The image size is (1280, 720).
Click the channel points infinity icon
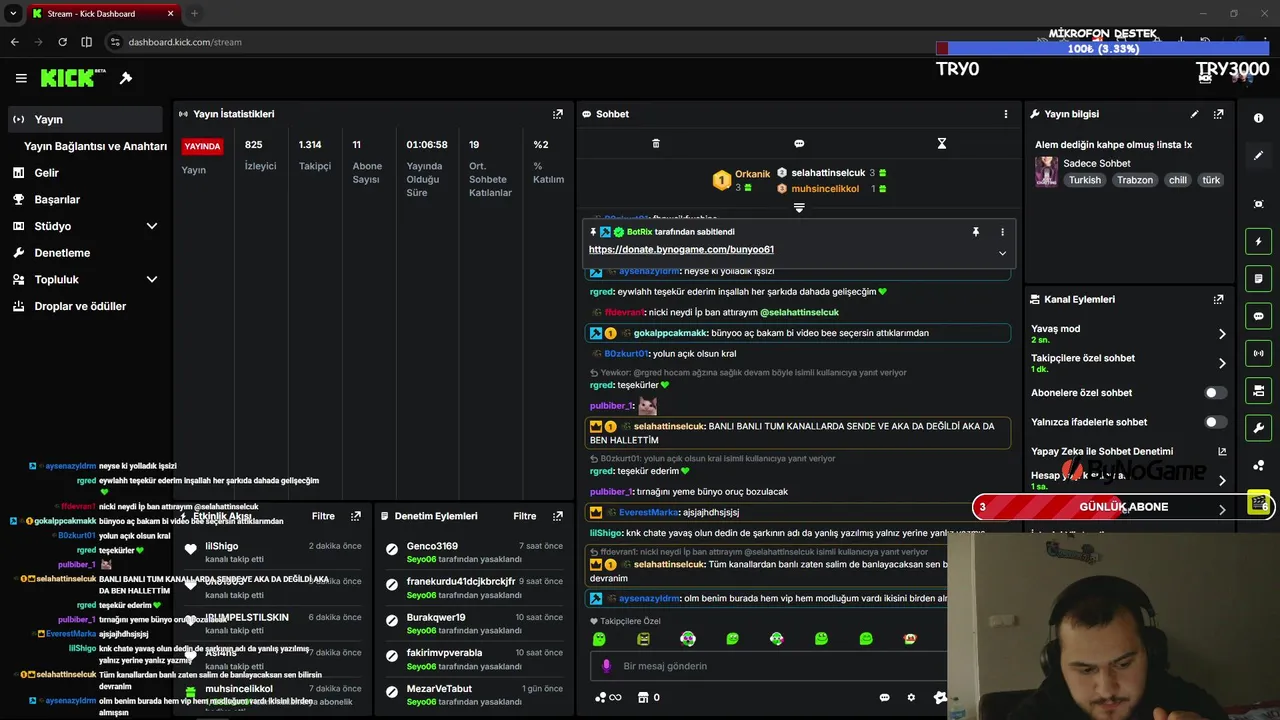(x=608, y=698)
